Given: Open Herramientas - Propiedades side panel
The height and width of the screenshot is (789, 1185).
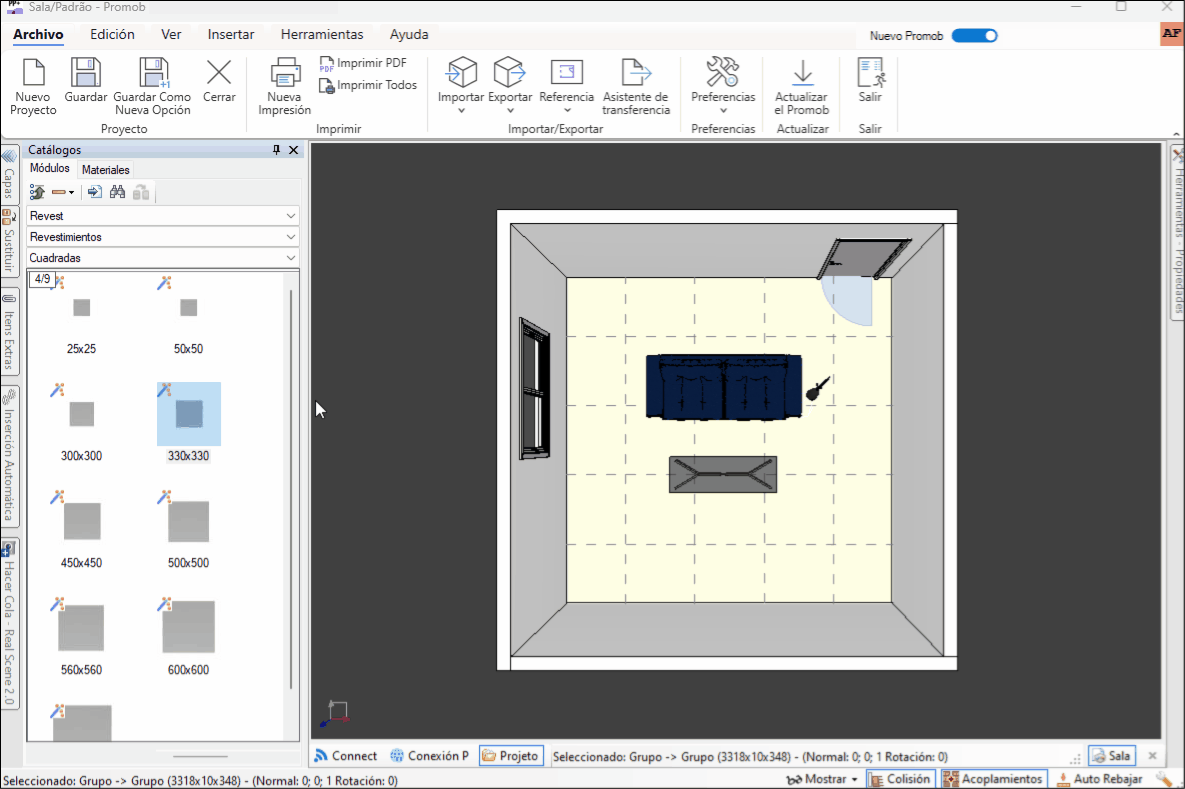Looking at the screenshot, I should (1177, 233).
